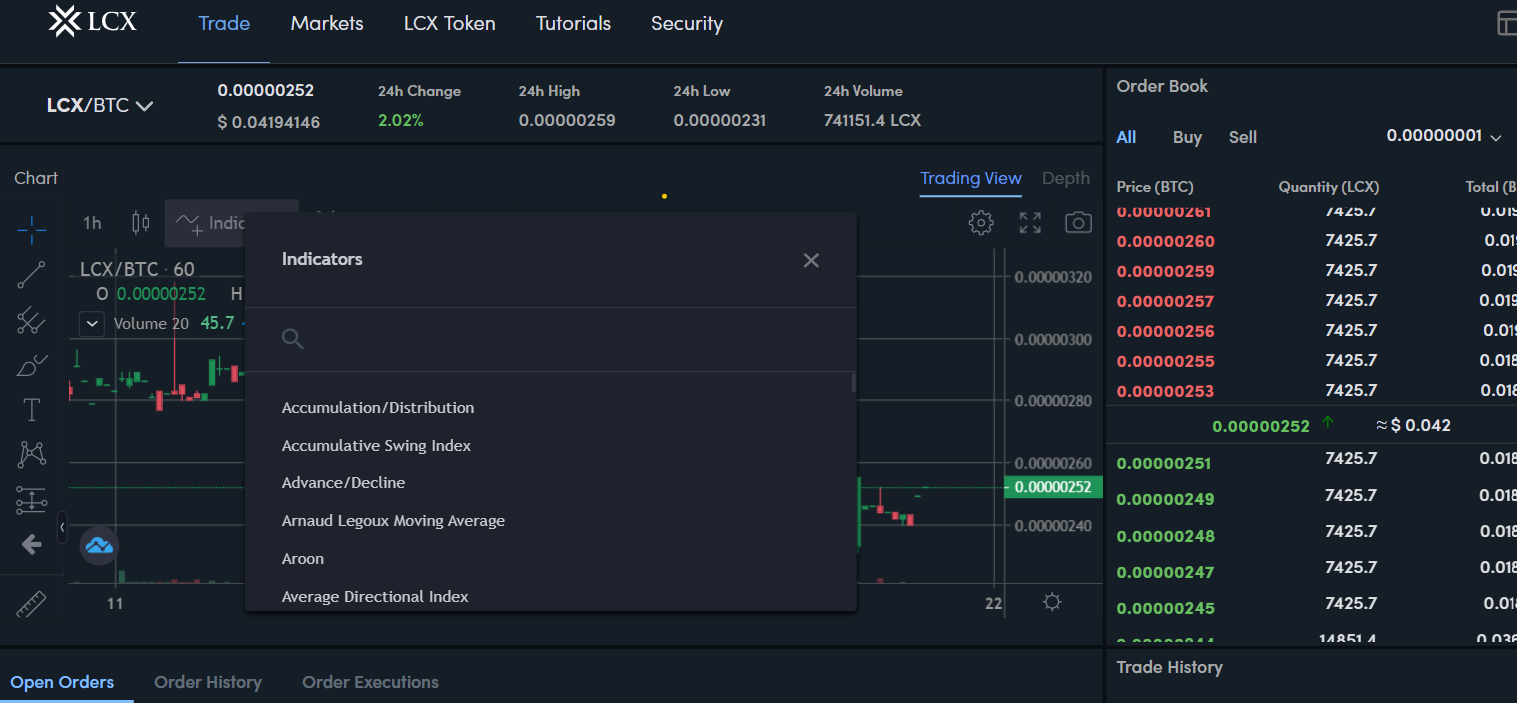The height and width of the screenshot is (703, 1517).
Task: Add the Aroon indicator
Action: (x=303, y=559)
